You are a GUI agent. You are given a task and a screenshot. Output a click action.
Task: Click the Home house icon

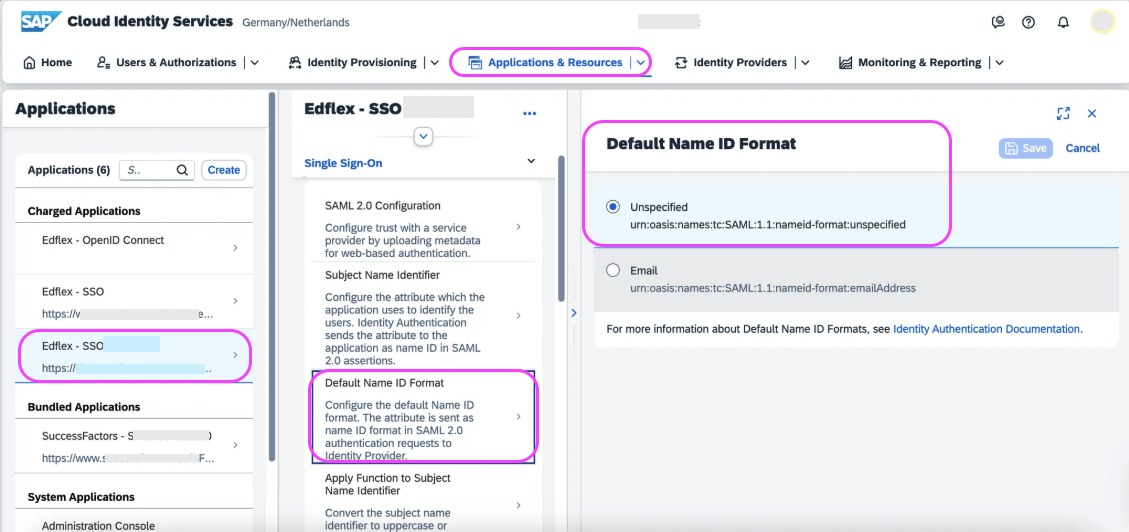pos(30,63)
